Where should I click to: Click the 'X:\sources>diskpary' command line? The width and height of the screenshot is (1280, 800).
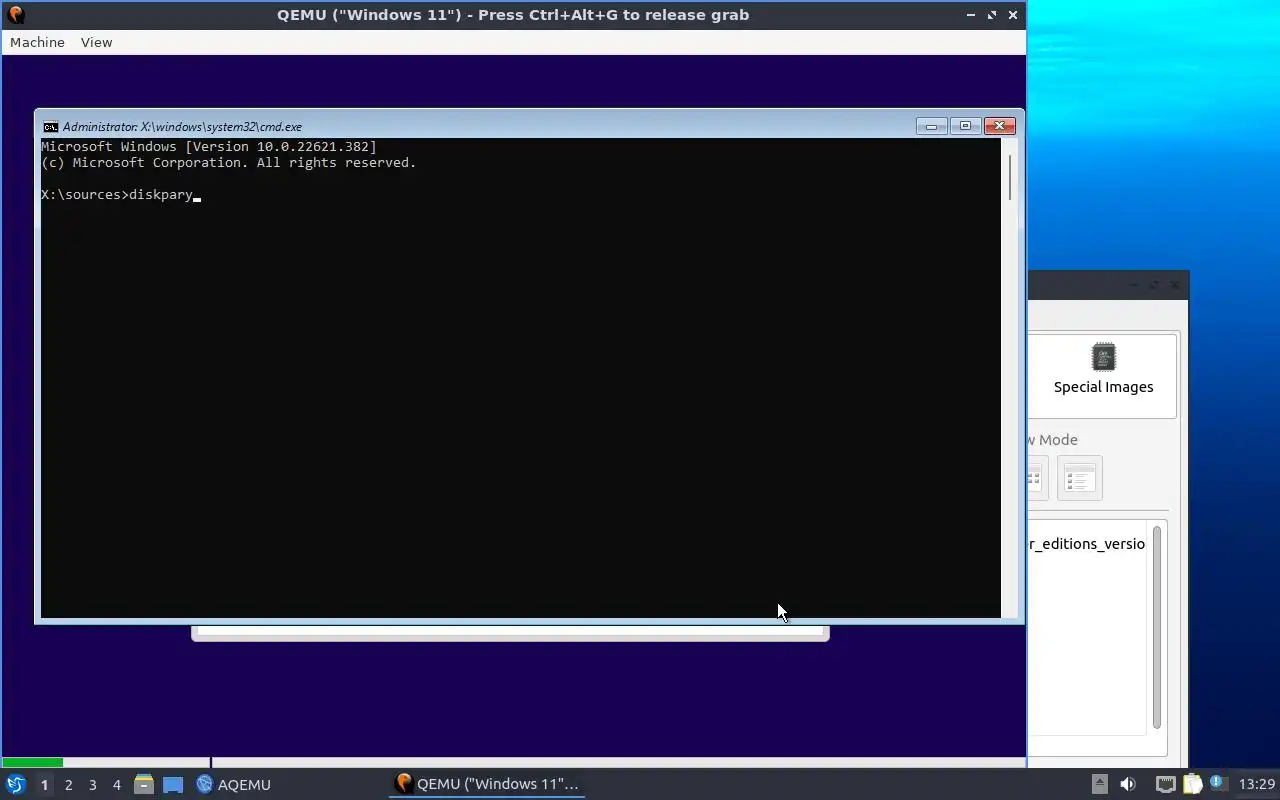pyautogui.click(x=121, y=194)
